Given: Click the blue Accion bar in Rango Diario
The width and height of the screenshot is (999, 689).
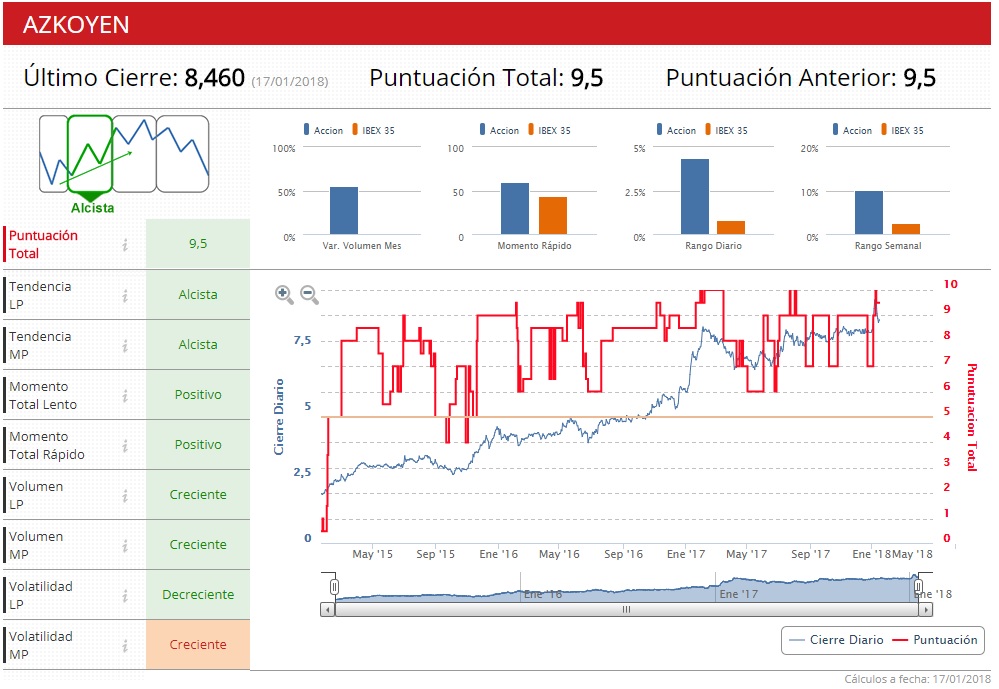Looking at the screenshot, I should pos(695,197).
